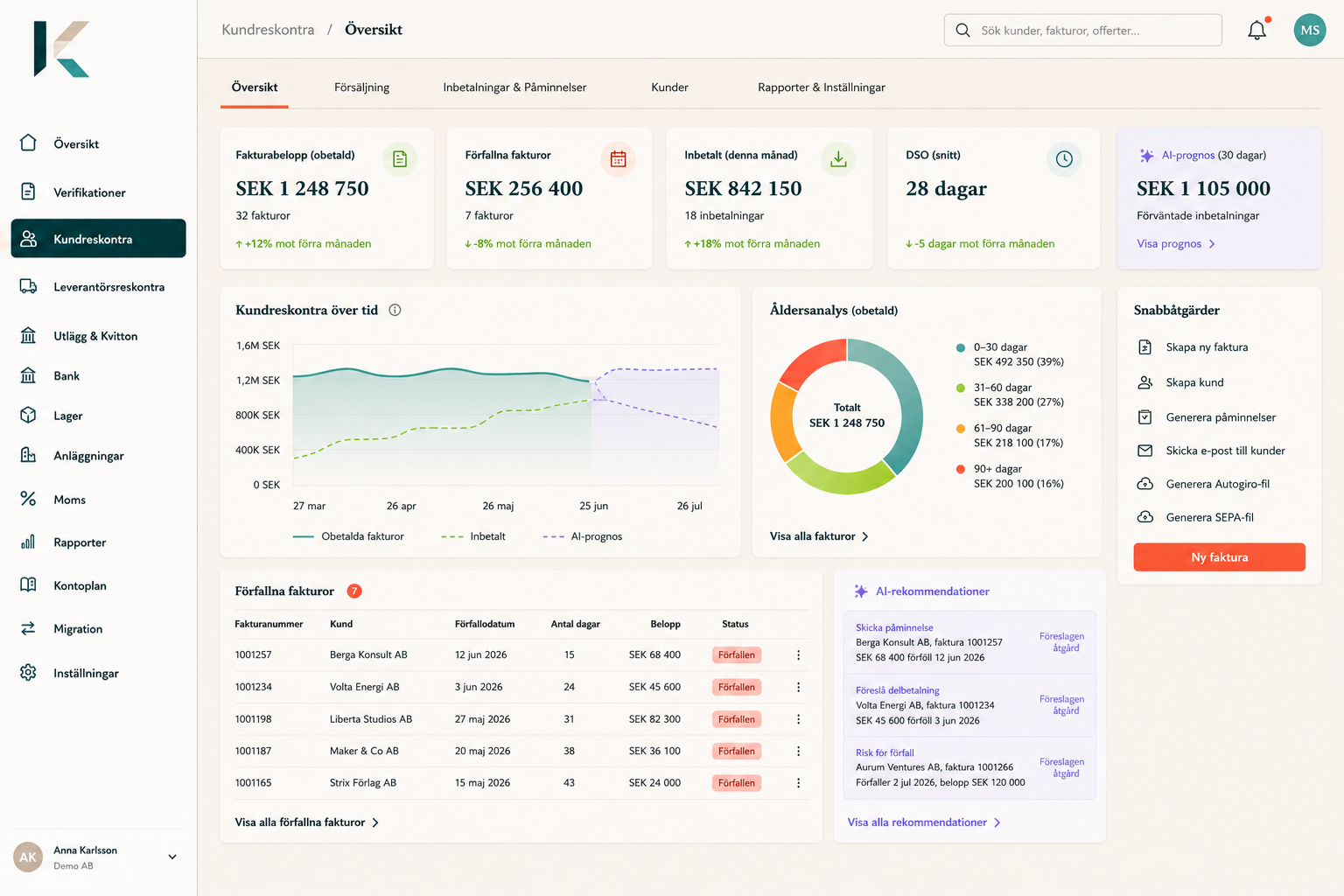Viewport: 1344px width, 896px height.
Task: Click the search field for kunder, fakturor
Action: pyautogui.click(x=1083, y=30)
